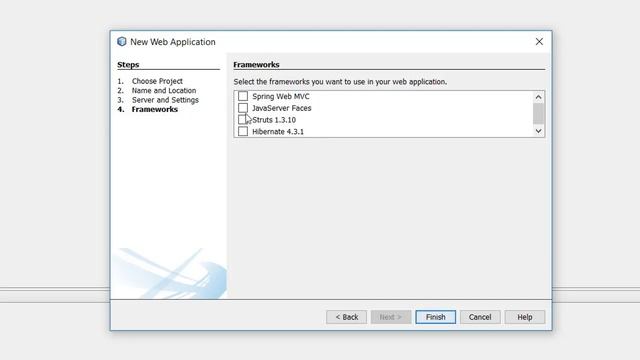Check the Struts 1.3.10 framework box
Screen dimensions: 640x360
[x=243, y=120]
